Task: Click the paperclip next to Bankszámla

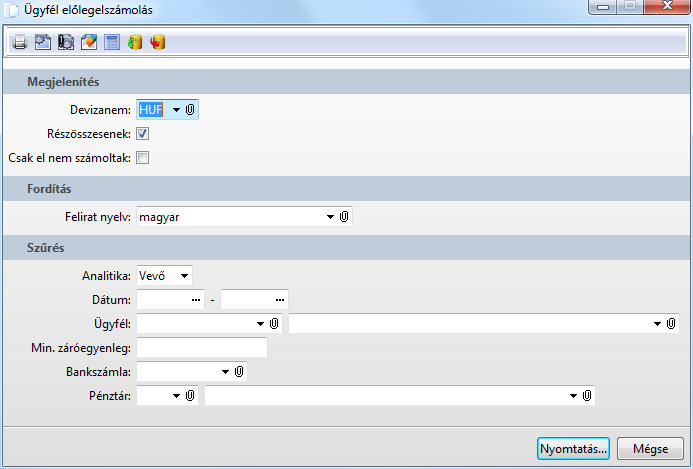Action: click(239, 372)
